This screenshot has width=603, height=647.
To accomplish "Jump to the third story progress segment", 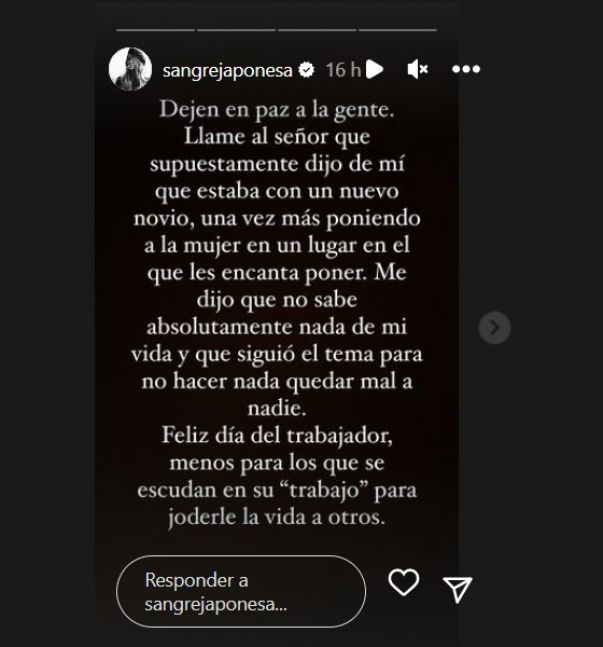I will tap(317, 30).
